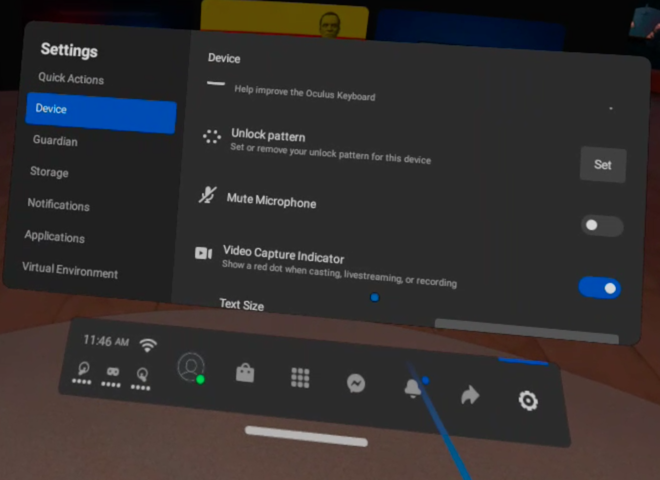Click the white handle bar below dock
Screen dimensions: 660x480
click(x=306, y=436)
